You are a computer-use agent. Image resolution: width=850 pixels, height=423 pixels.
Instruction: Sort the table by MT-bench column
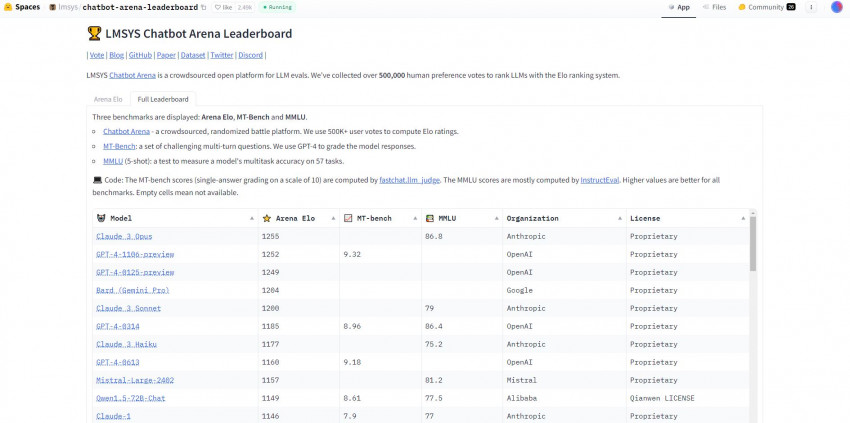[x=415, y=218]
